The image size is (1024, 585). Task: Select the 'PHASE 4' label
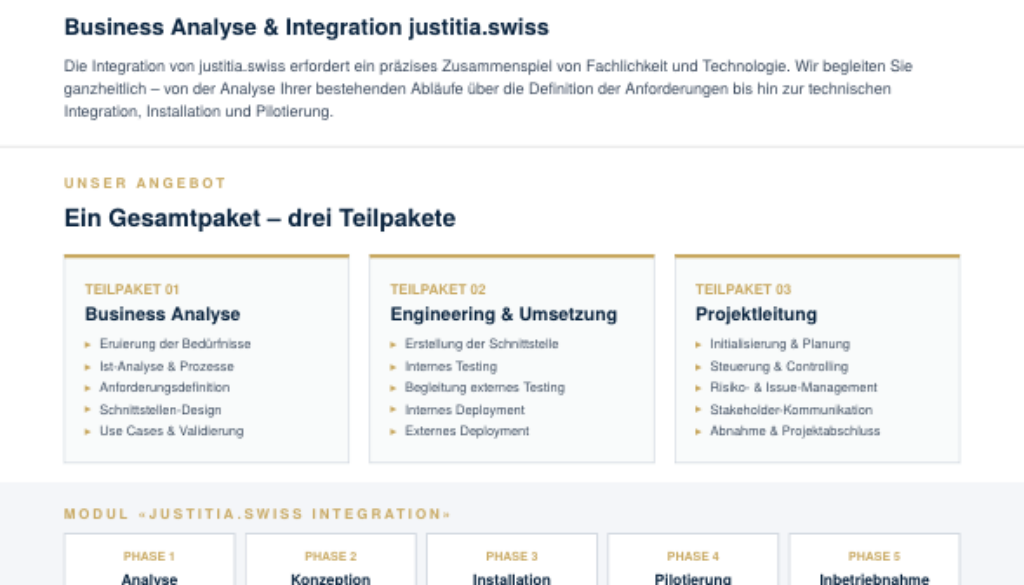tap(693, 556)
